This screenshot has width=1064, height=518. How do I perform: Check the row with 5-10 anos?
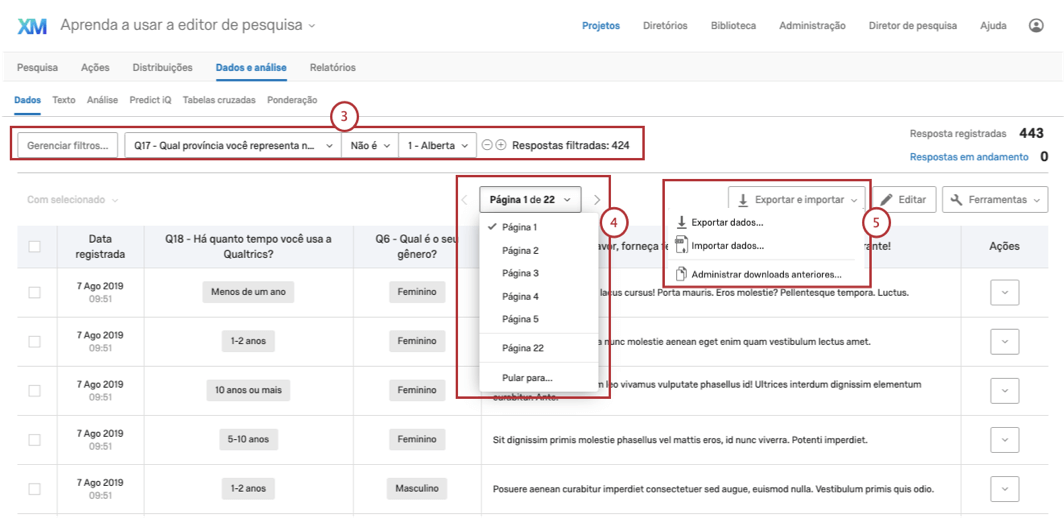35,439
